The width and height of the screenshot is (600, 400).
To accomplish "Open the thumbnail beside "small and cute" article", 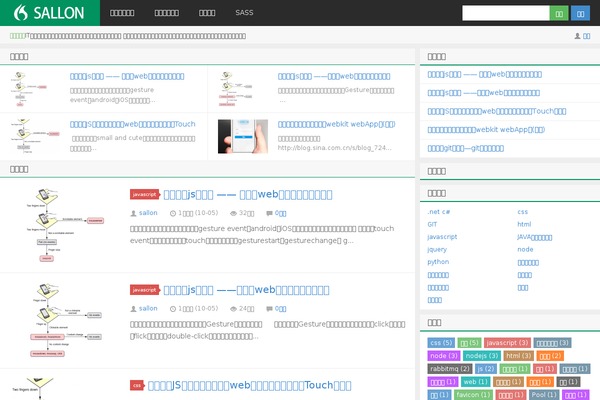I will [34, 136].
